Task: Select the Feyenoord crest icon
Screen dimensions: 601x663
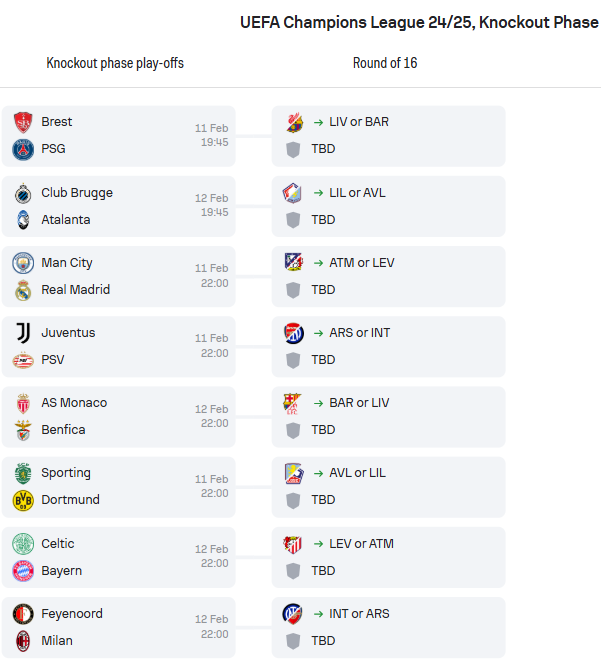Action: [23, 614]
